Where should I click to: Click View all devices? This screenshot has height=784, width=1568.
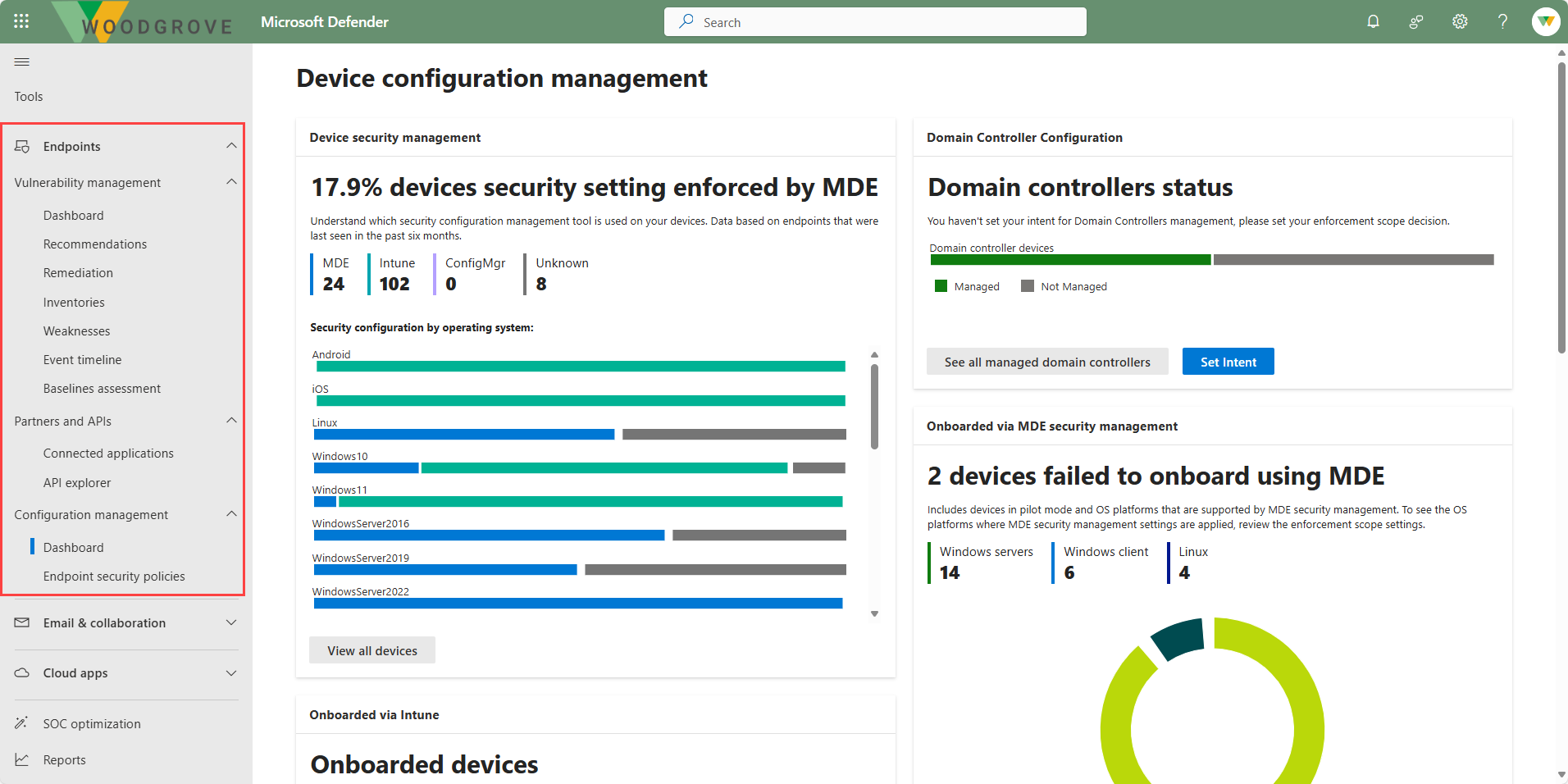[x=371, y=650]
